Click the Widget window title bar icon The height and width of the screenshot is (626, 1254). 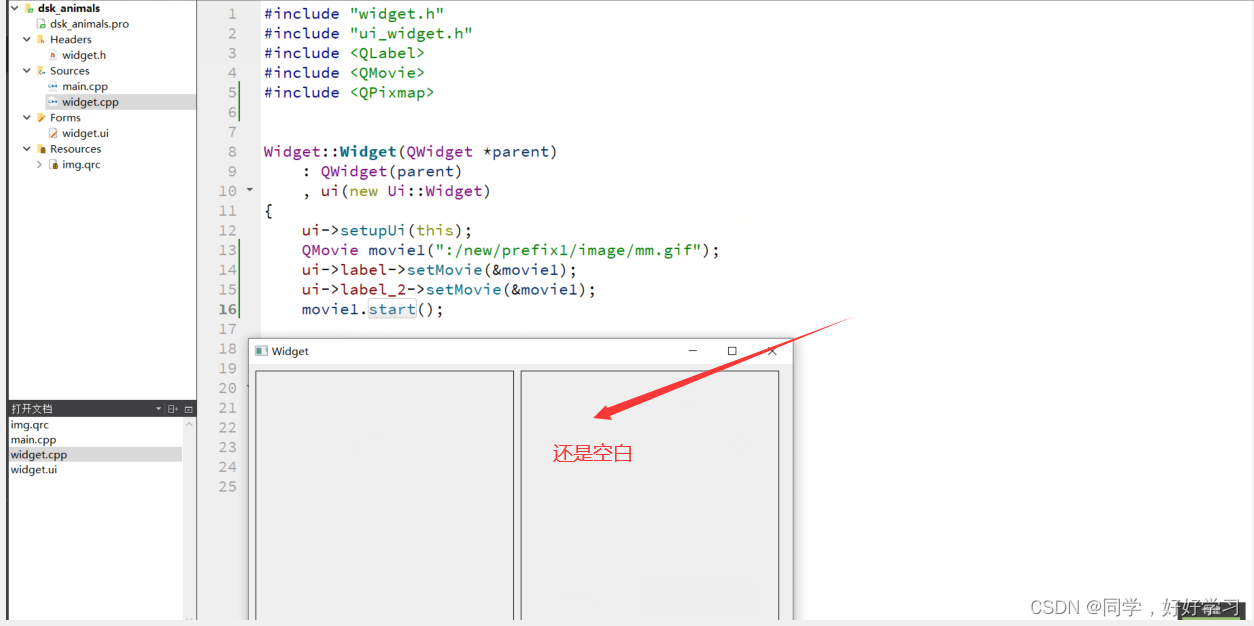pos(261,351)
